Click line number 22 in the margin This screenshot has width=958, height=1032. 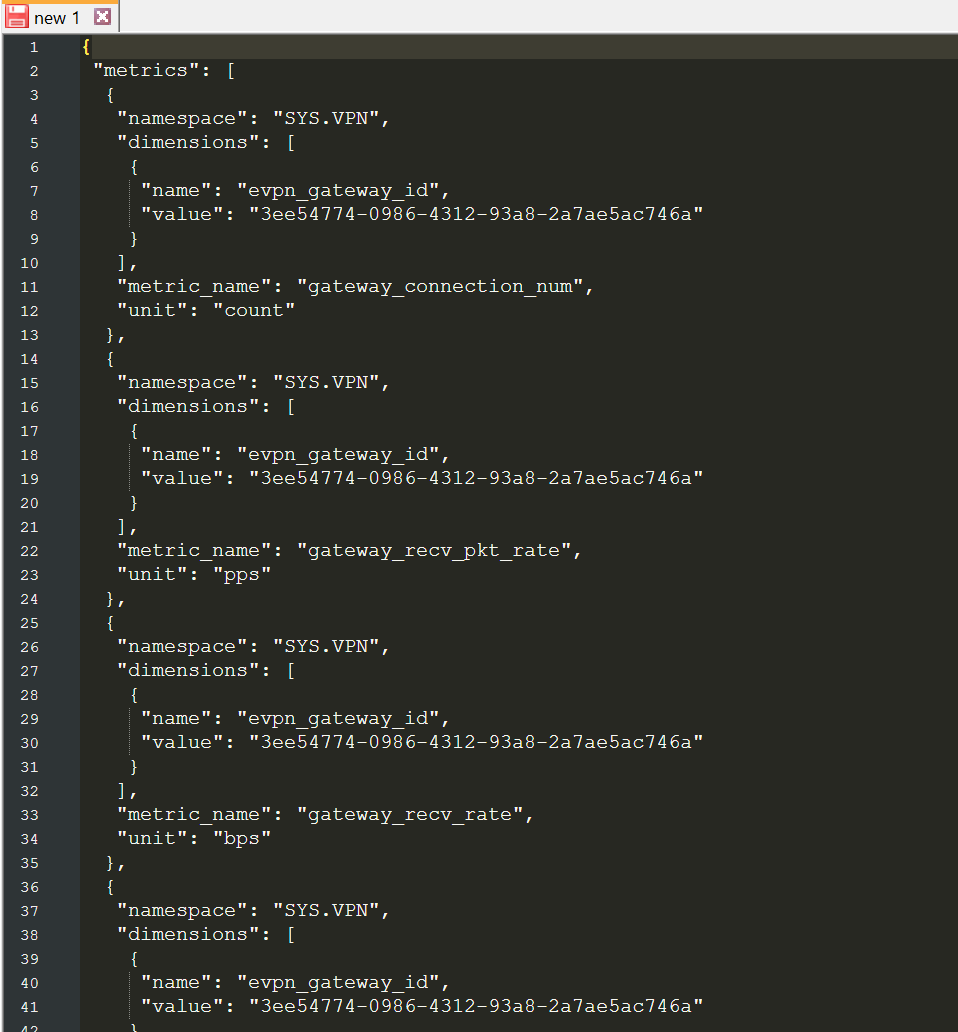pos(30,551)
